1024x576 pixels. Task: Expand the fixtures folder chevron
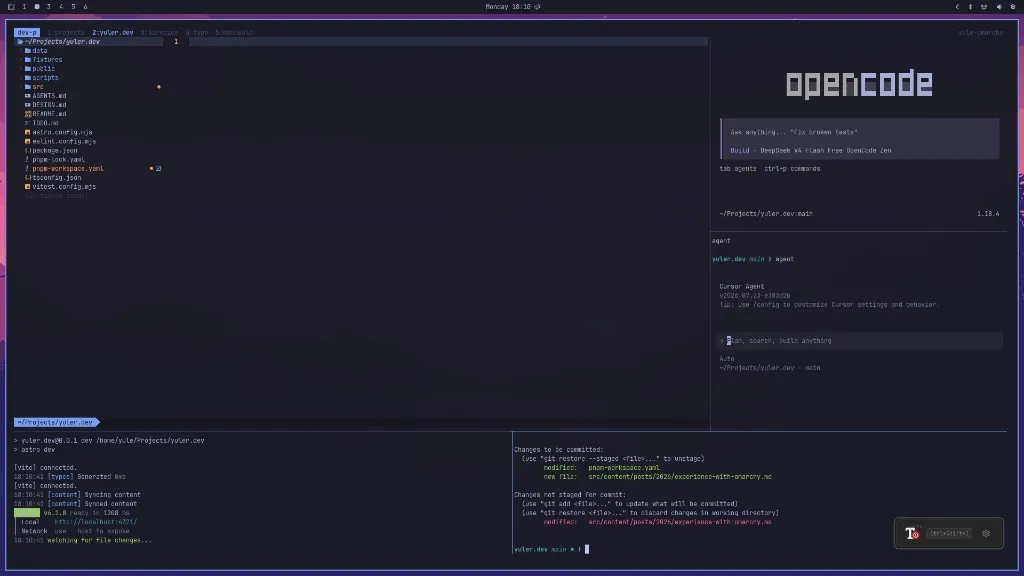[x=21, y=59]
